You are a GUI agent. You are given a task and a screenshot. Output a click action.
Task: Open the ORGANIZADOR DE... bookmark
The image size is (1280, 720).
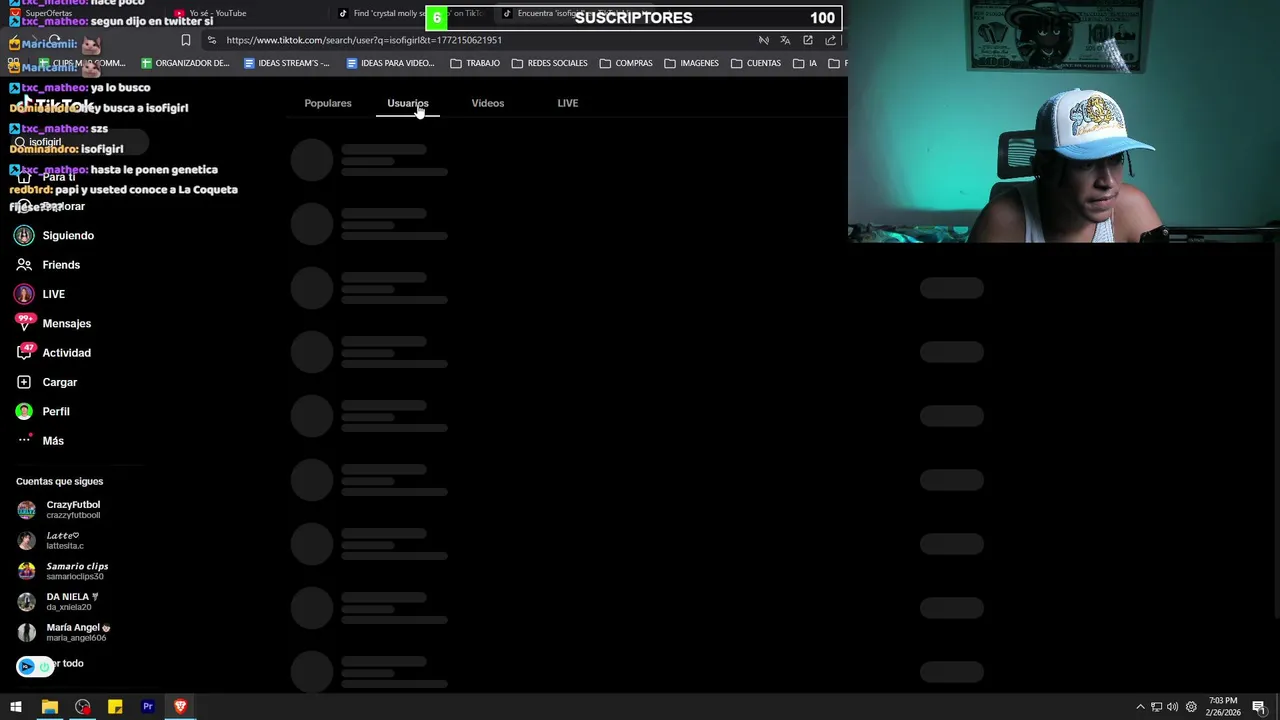point(185,63)
